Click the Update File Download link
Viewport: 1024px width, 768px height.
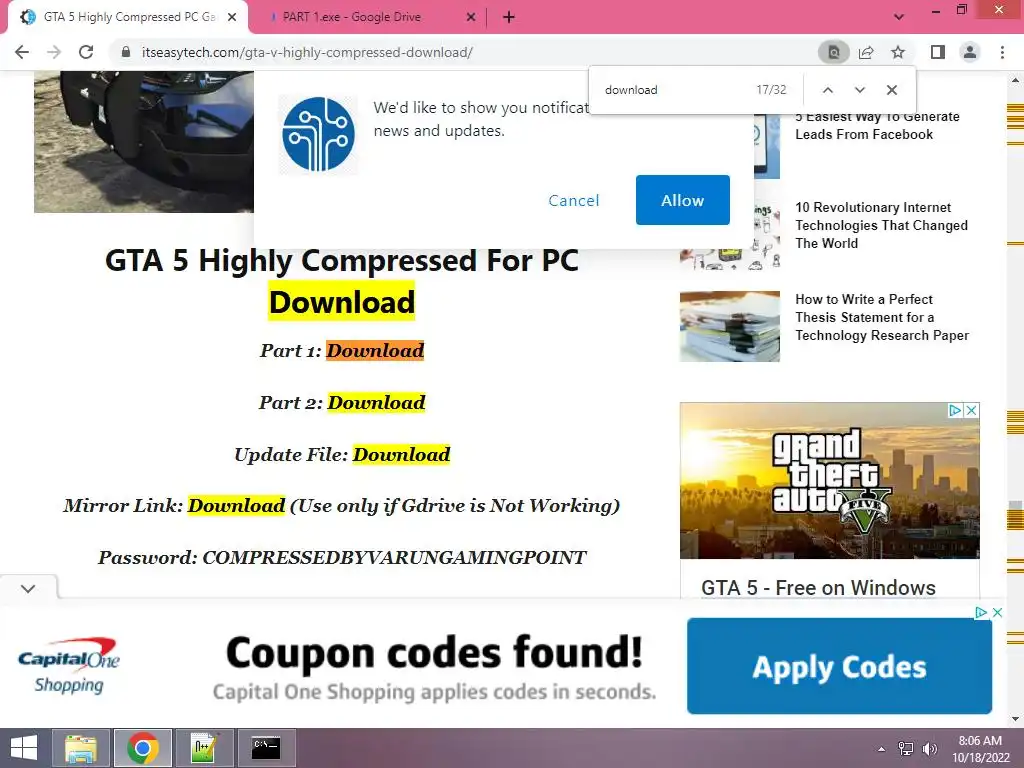(401, 455)
